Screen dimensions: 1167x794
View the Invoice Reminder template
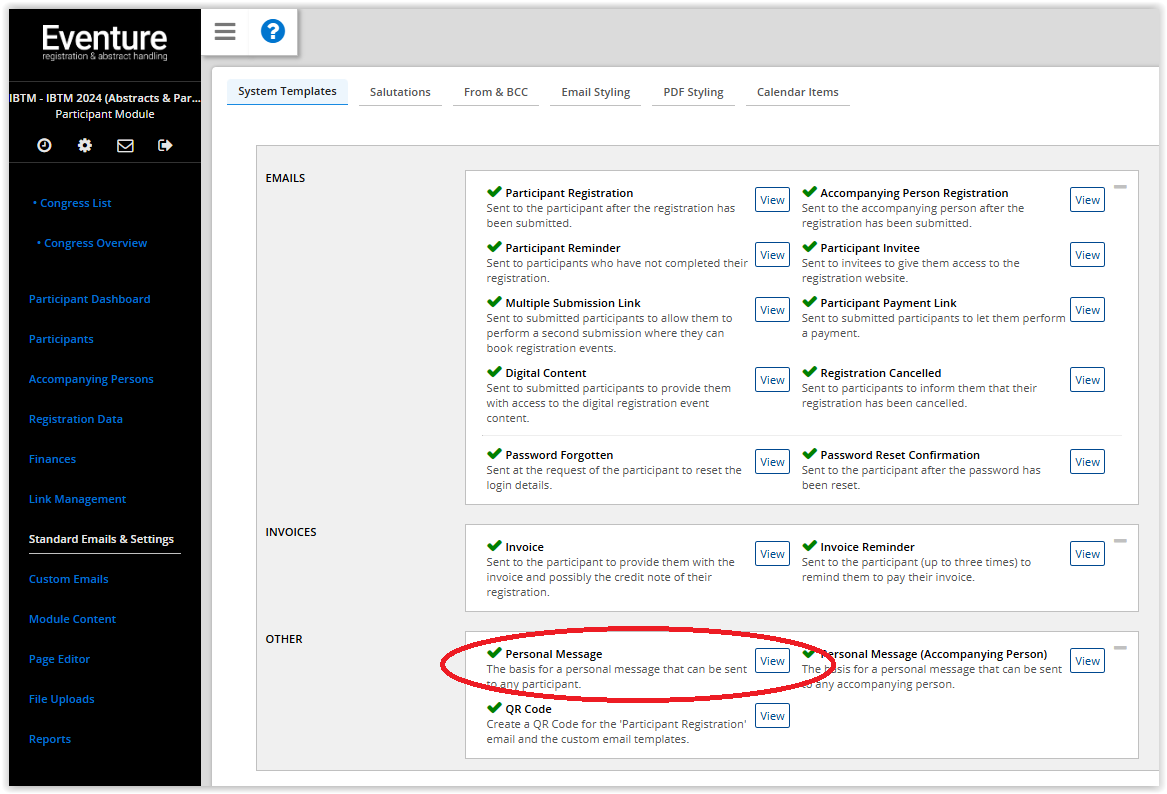[x=1087, y=554]
